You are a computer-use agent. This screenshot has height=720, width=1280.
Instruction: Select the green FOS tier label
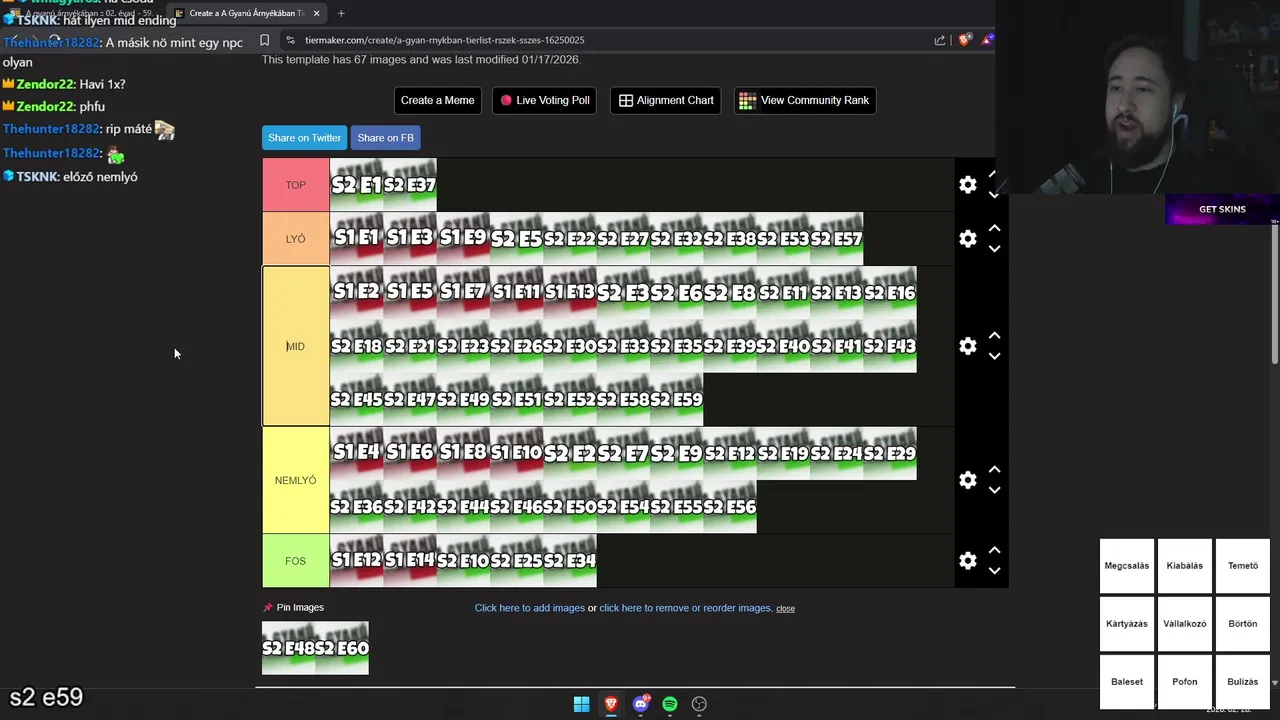point(296,561)
